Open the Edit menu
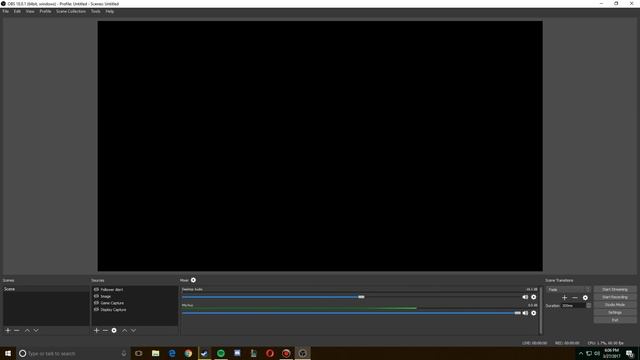640x360 pixels. (x=17, y=11)
